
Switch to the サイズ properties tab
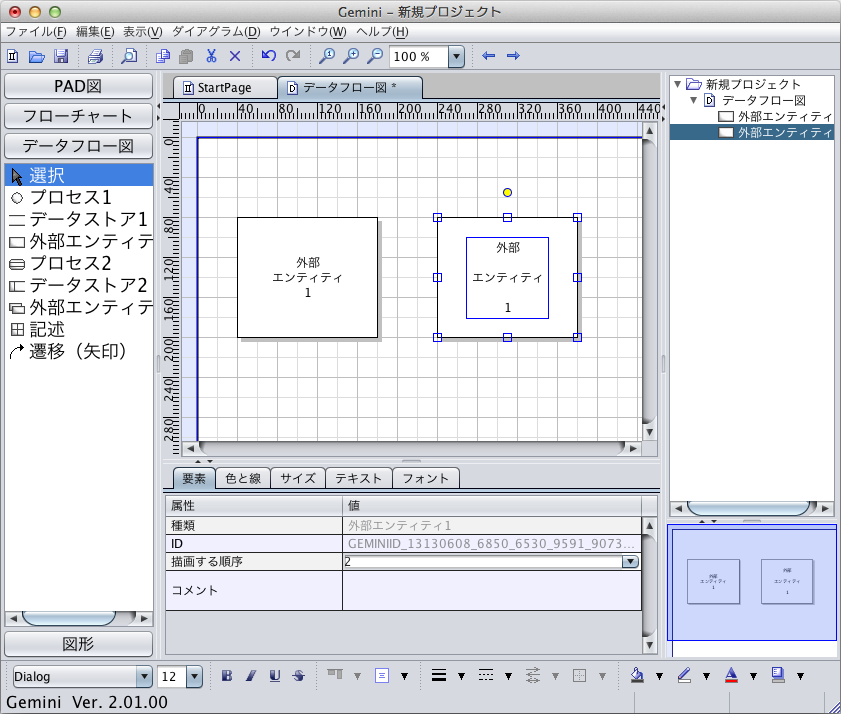tap(298, 479)
